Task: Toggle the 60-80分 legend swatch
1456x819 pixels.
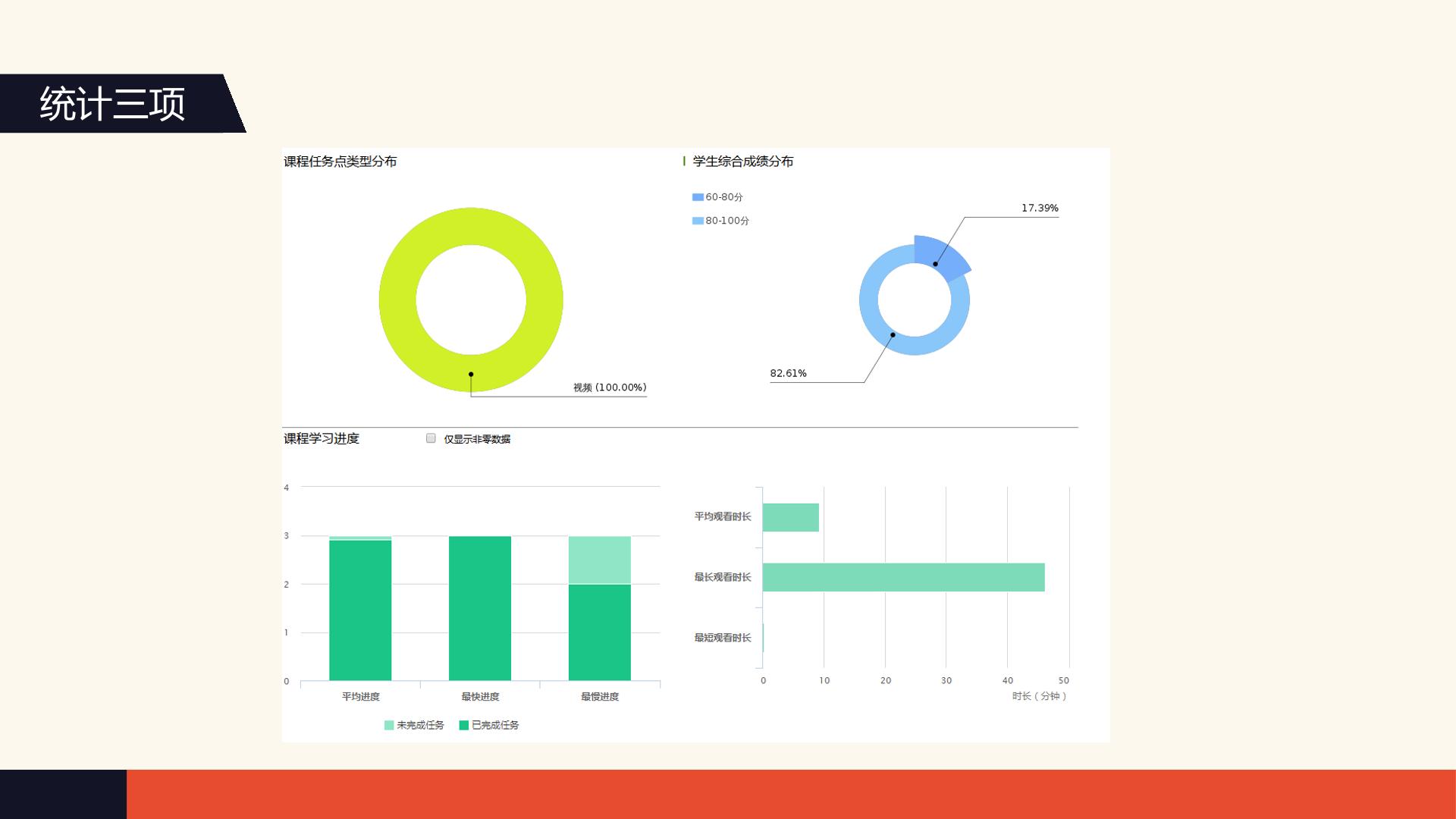Action: click(698, 197)
